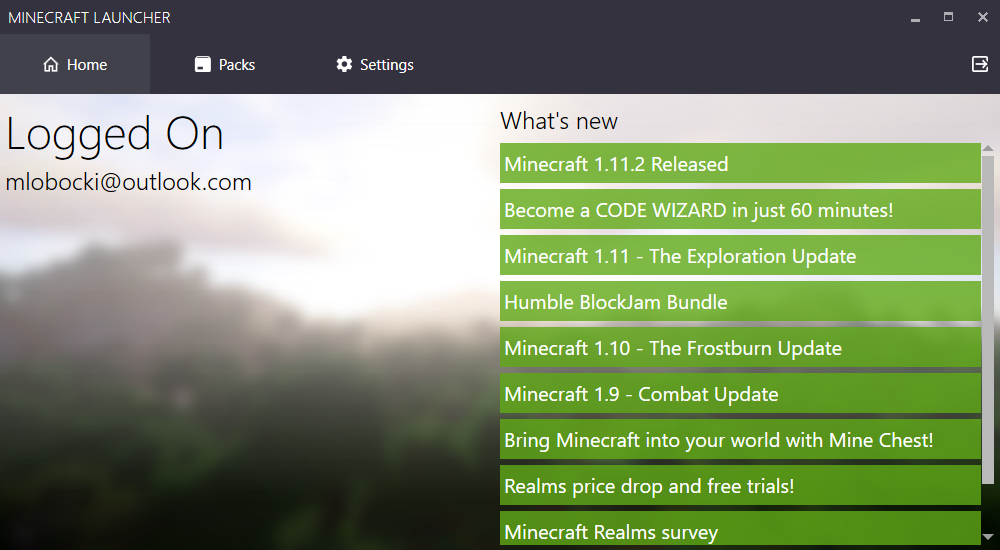Close the Minecraft Launcher window
The image size is (1000, 550).
pos(982,17)
